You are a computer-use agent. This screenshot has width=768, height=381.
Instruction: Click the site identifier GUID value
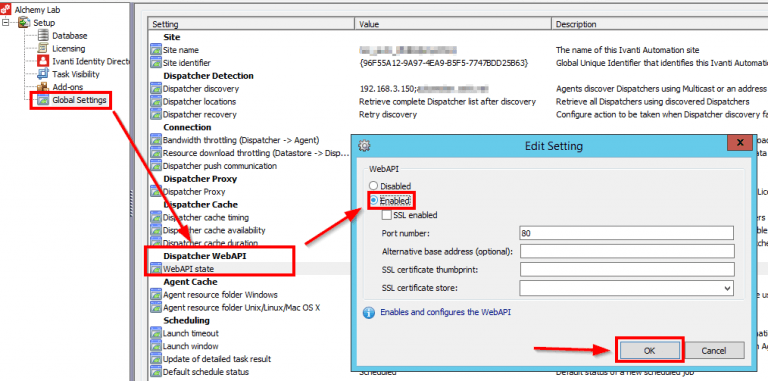[443, 63]
